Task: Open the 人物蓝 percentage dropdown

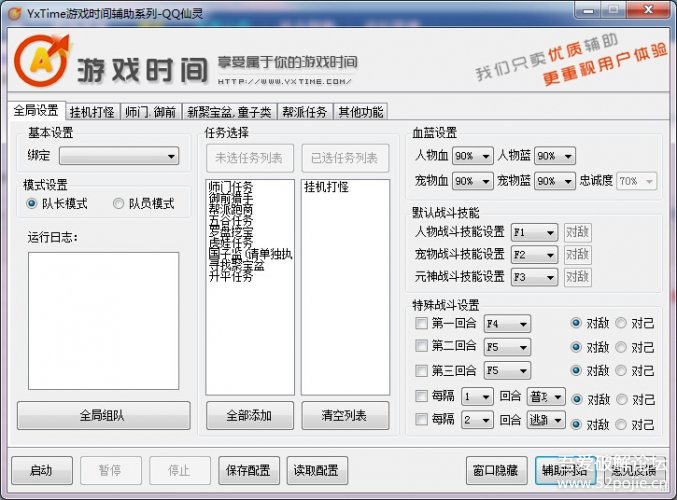Action: click(x=554, y=156)
